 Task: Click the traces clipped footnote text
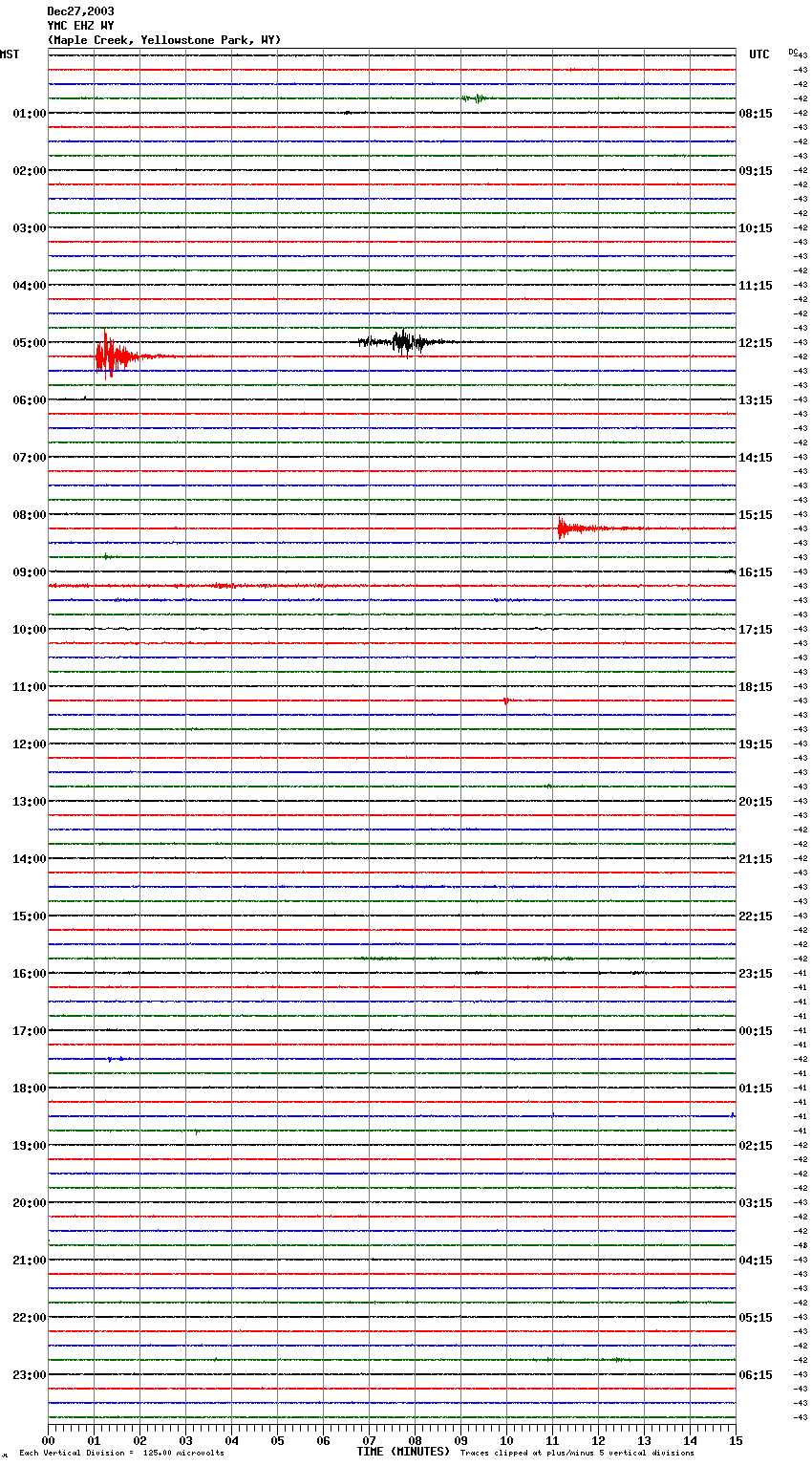tap(577, 1454)
